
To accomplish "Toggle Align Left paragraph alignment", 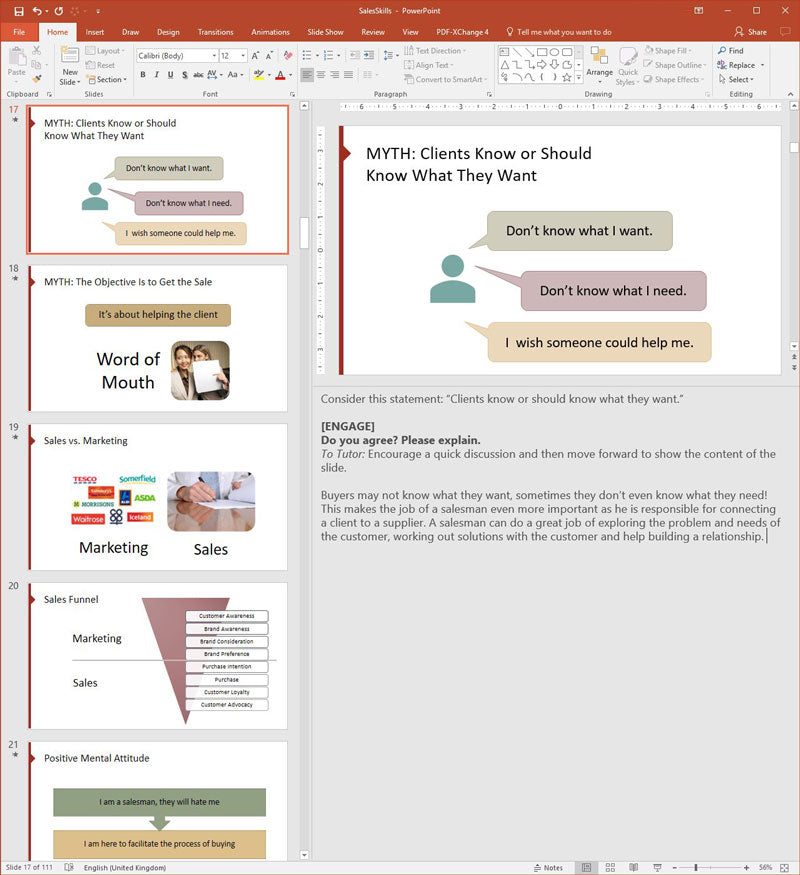I will [307, 74].
